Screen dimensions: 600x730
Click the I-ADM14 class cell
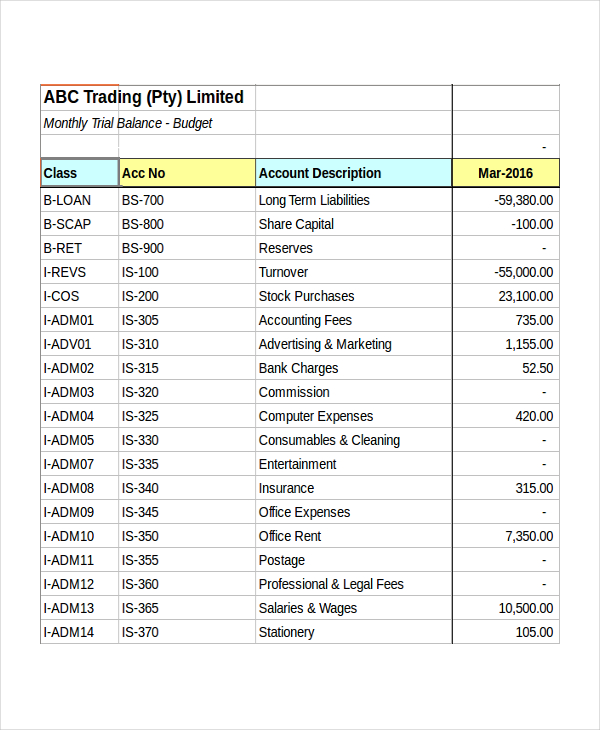click(x=69, y=632)
